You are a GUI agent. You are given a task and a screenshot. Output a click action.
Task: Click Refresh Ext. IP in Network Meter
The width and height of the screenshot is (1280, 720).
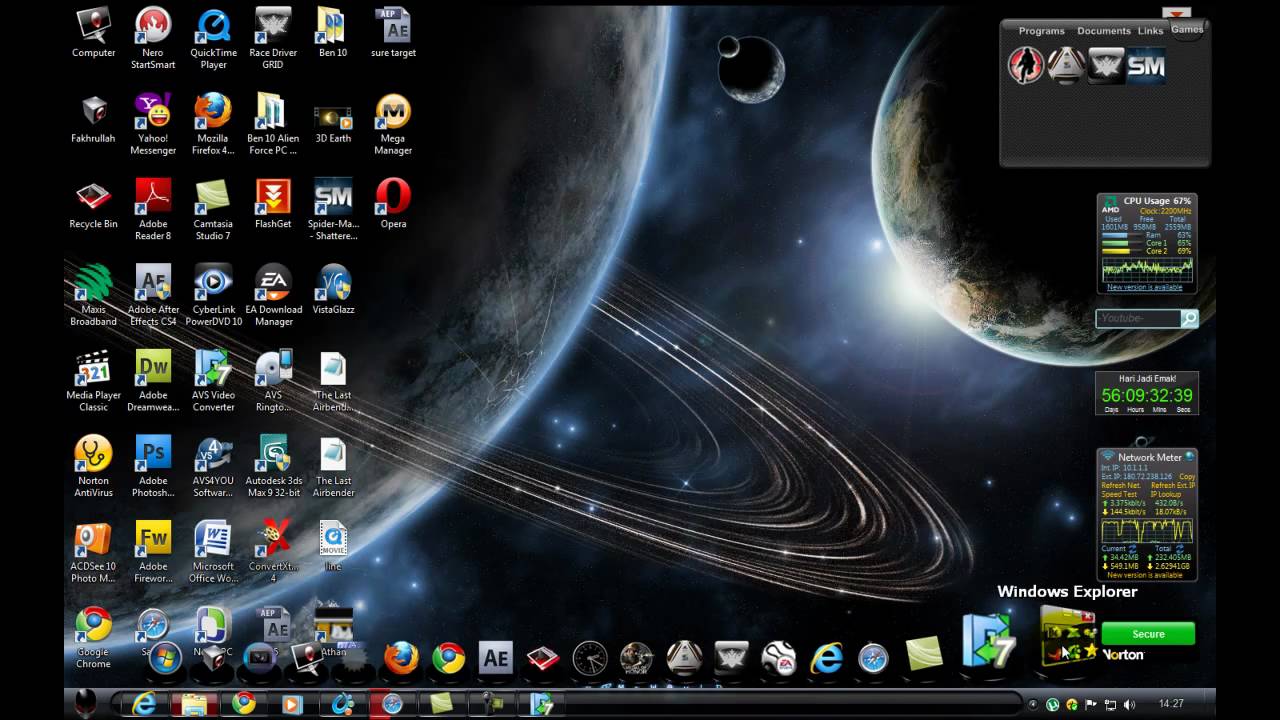[x=1173, y=485]
